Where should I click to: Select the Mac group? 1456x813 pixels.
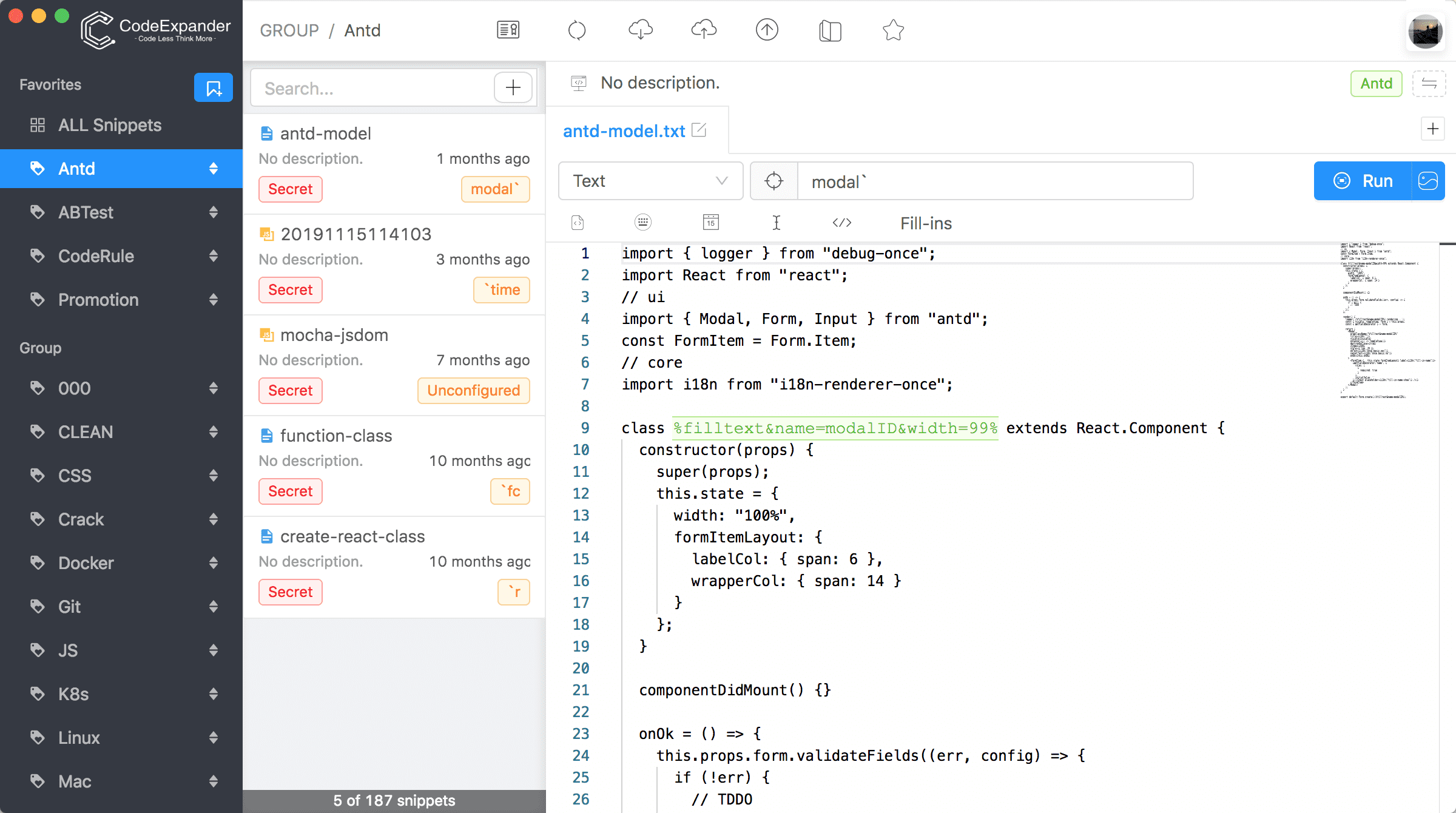pos(121,781)
